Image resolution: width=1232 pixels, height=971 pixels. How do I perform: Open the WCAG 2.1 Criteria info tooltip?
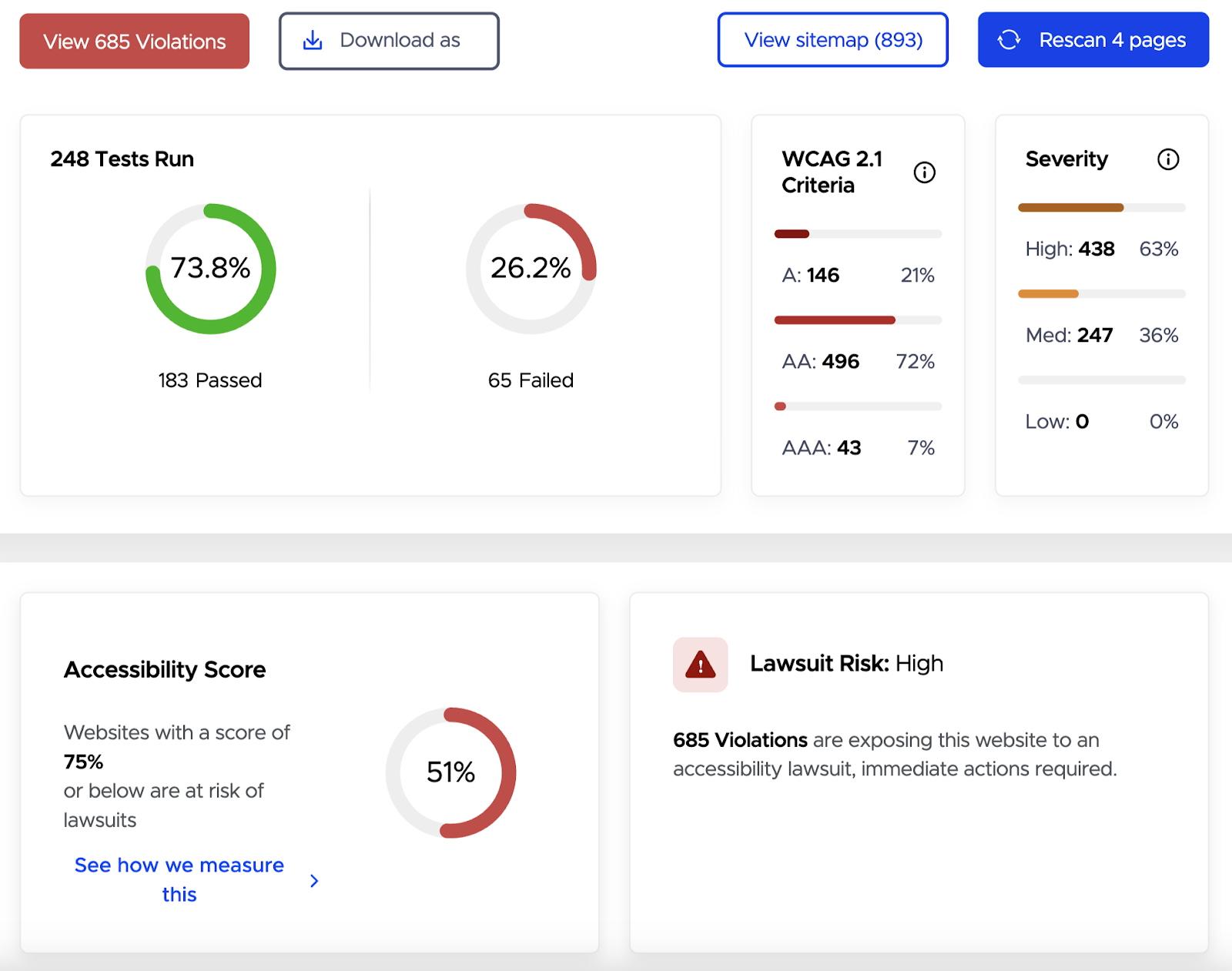pos(924,172)
